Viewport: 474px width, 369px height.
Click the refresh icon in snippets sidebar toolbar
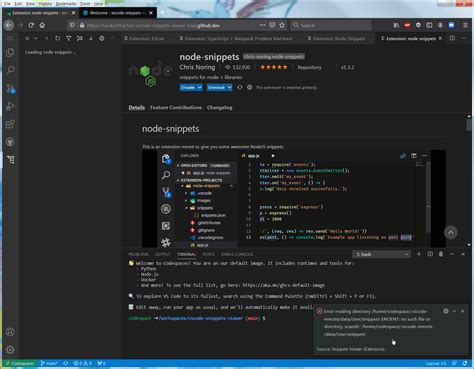click(x=57, y=38)
